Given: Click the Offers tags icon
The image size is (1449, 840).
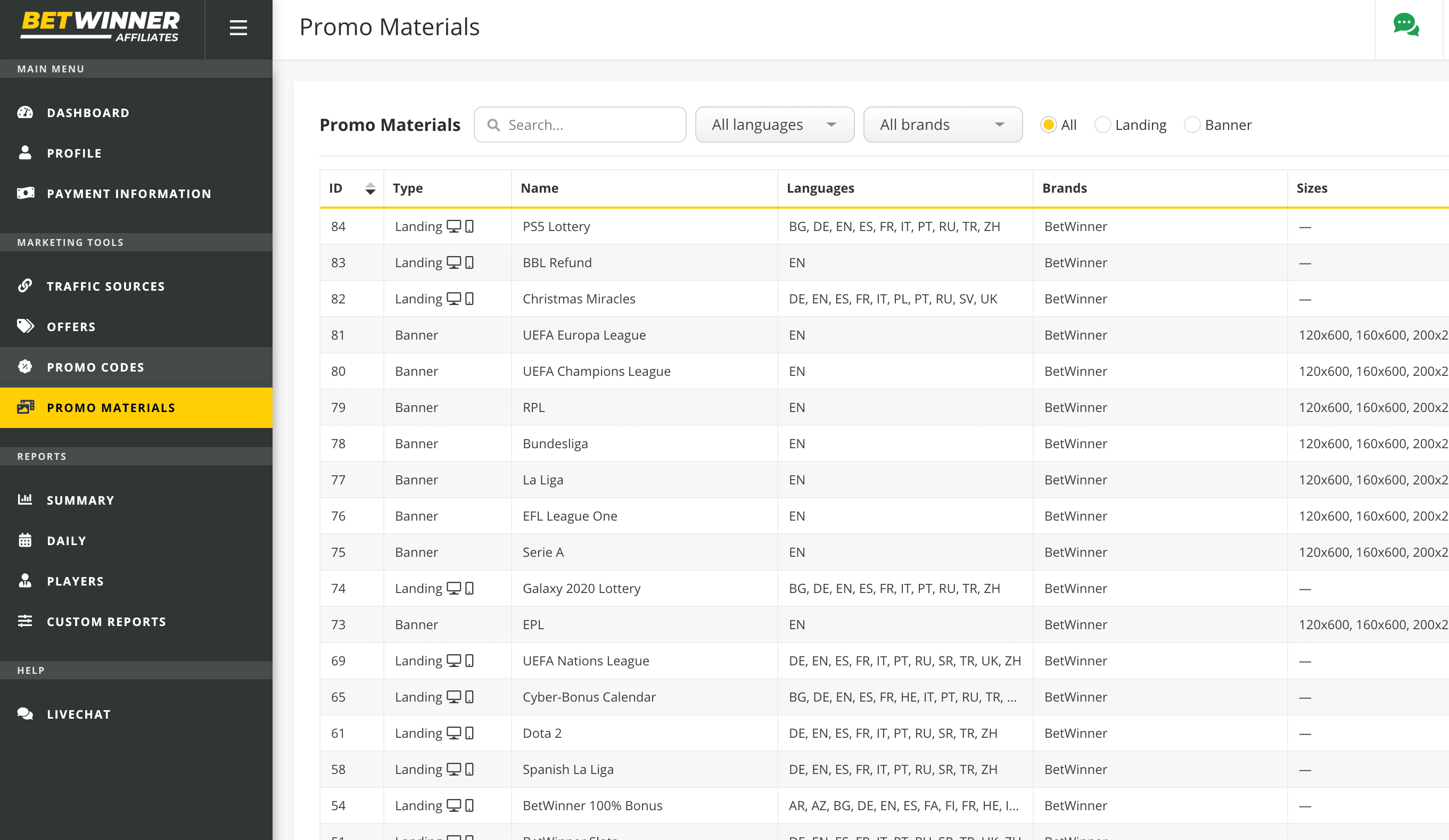Looking at the screenshot, I should tap(26, 326).
